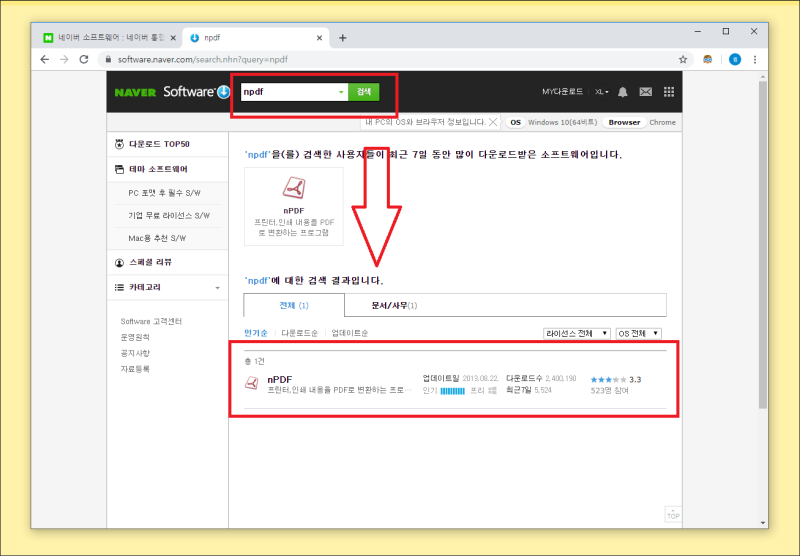The height and width of the screenshot is (556, 800).
Task: Open nPDF title in search results
Action: click(x=280, y=380)
